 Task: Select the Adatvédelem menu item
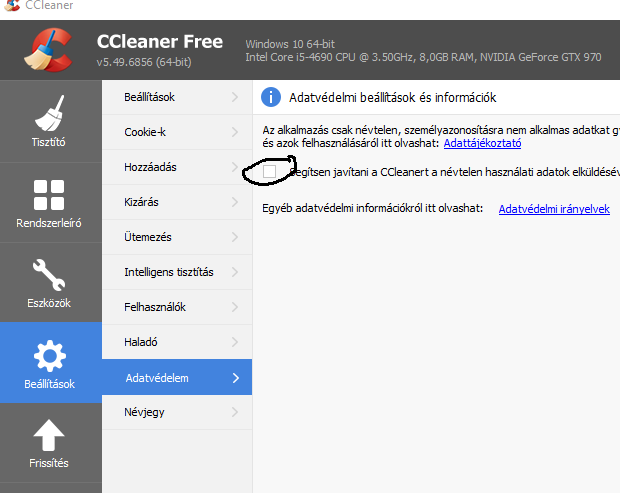click(177, 377)
